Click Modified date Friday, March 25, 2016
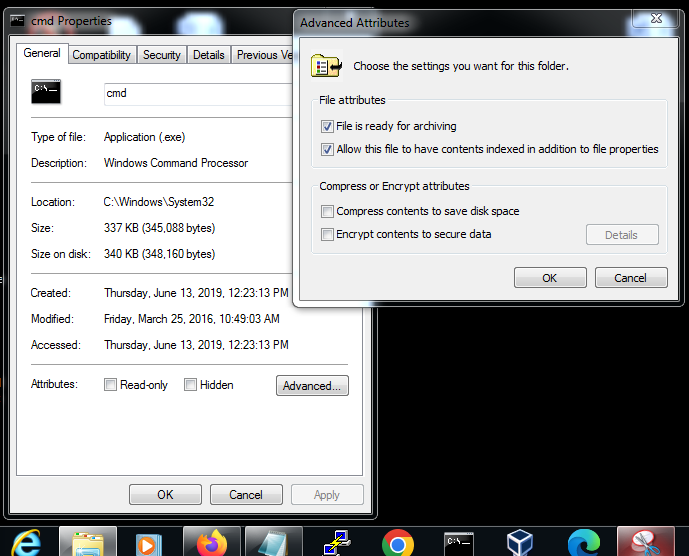This screenshot has height=556, width=689. click(x=192, y=319)
